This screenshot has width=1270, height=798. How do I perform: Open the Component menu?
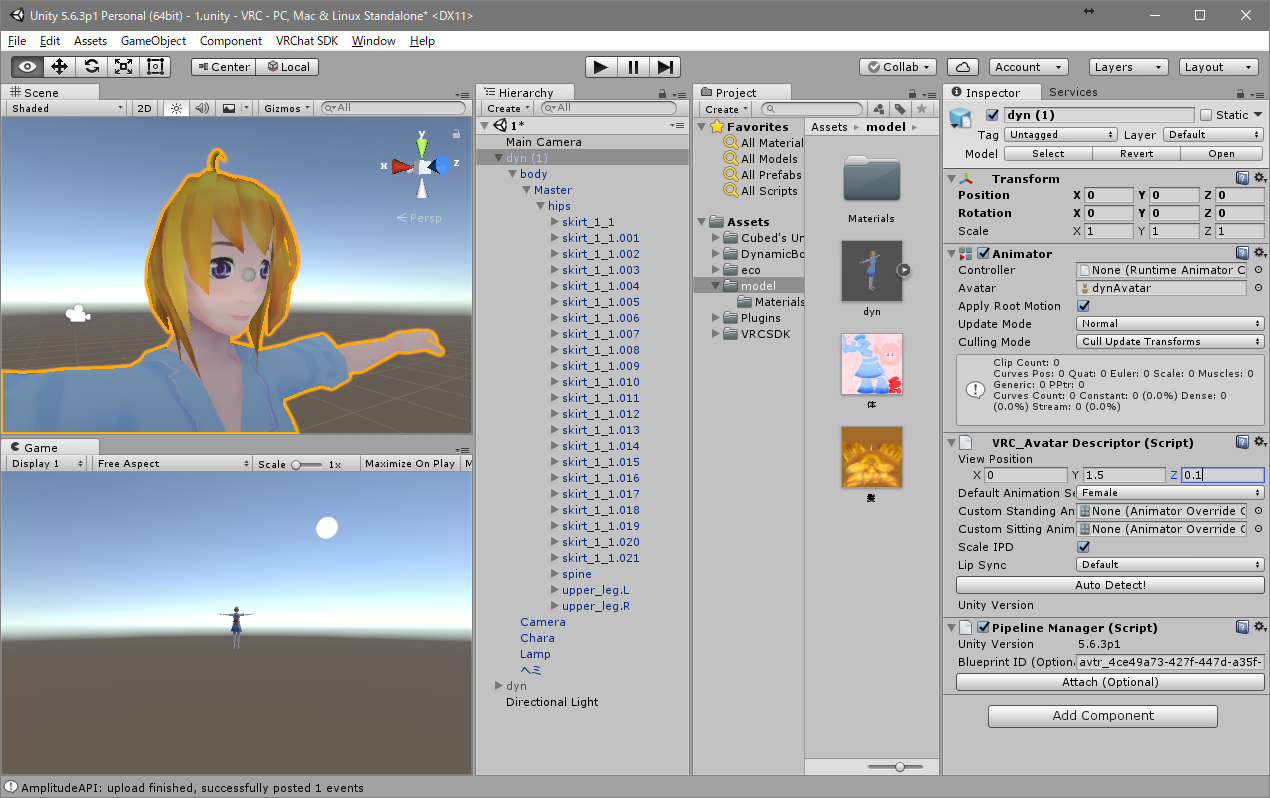point(231,41)
